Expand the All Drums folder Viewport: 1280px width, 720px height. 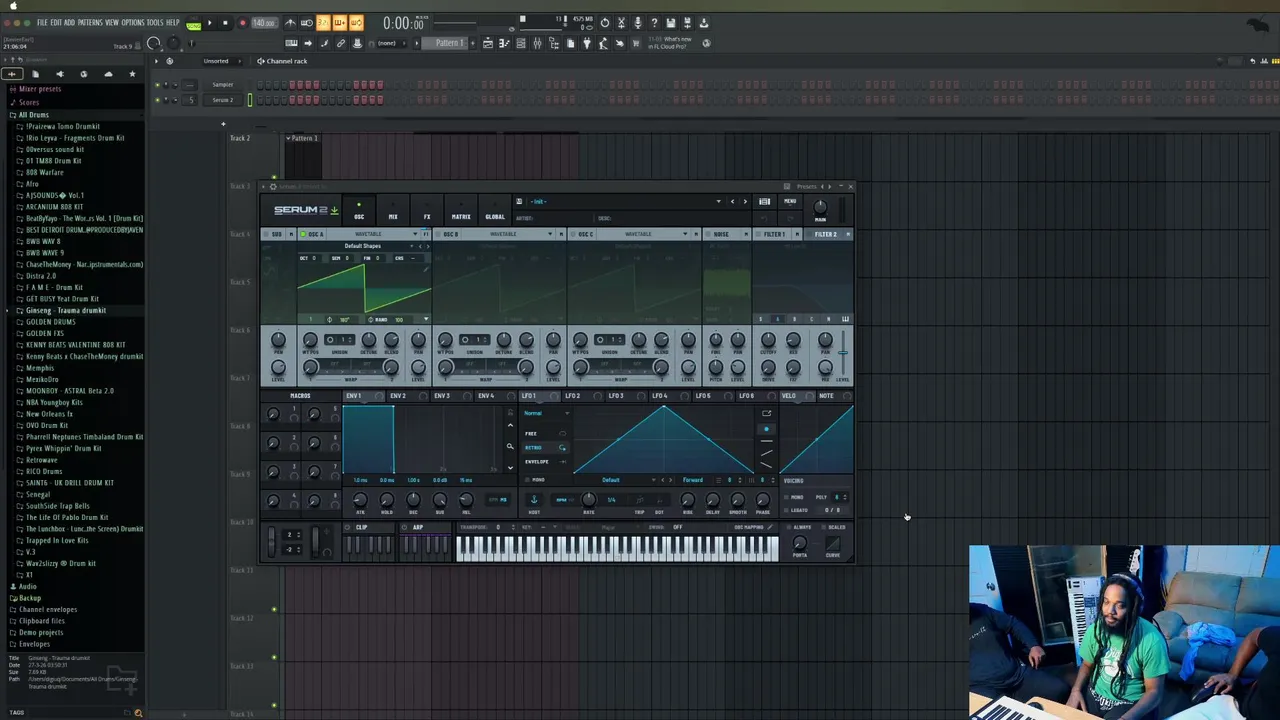[33, 115]
